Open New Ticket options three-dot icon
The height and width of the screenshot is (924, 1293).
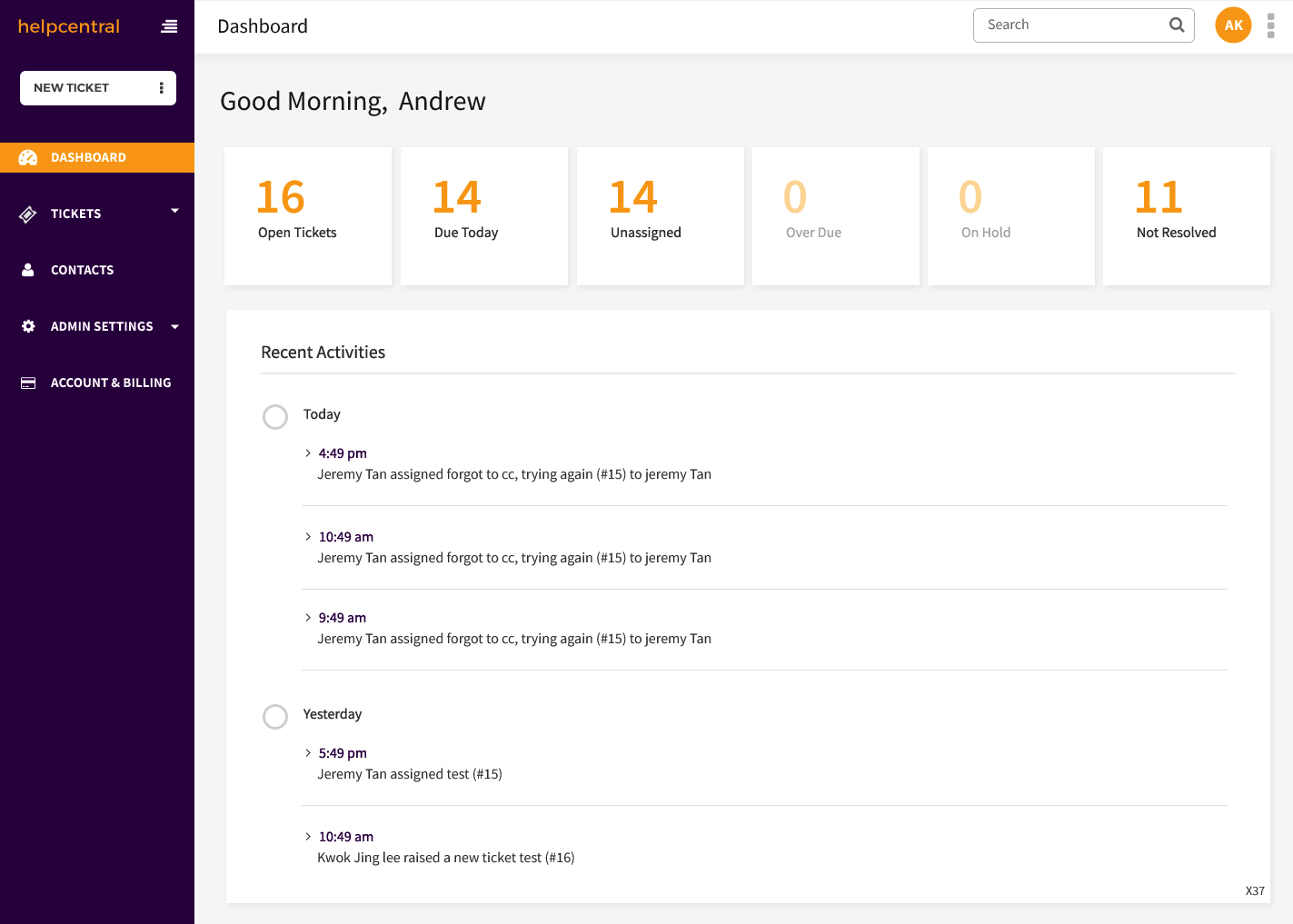click(161, 88)
